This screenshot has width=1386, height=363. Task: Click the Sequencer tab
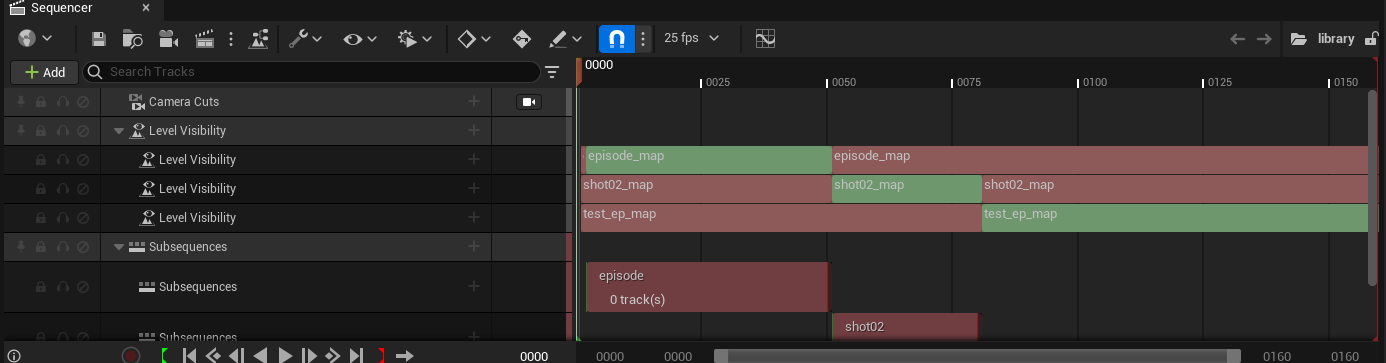(62, 8)
